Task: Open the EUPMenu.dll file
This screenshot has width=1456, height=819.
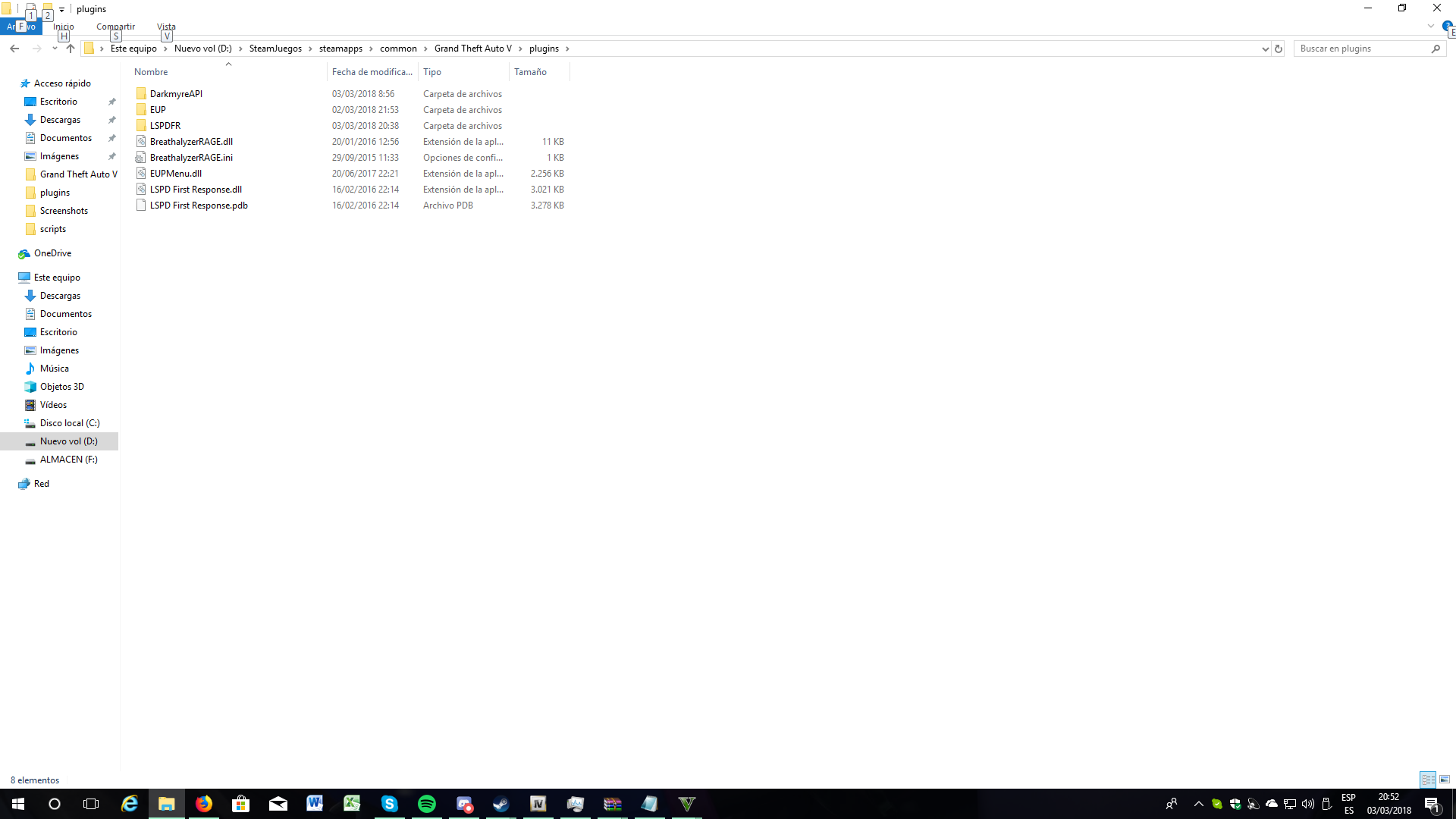Action: click(x=175, y=174)
